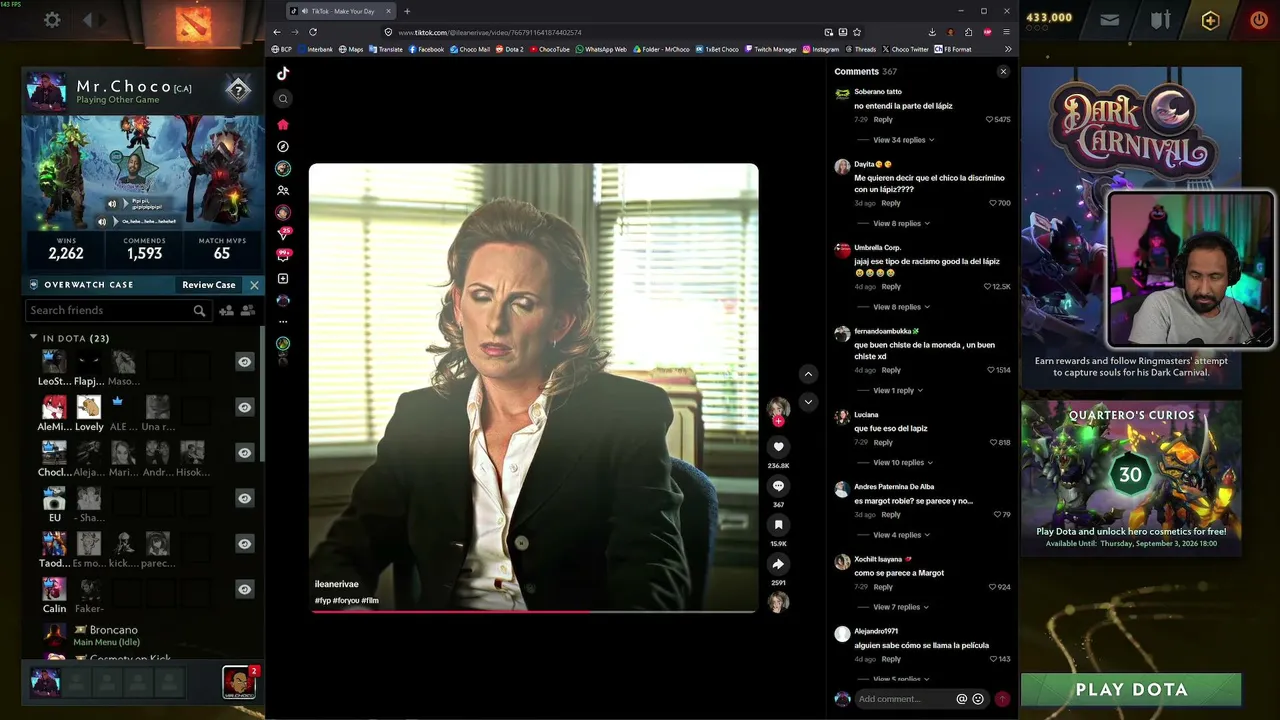The image size is (1280, 720).
Task: Insert mention with @ icon
Action: [x=962, y=699]
